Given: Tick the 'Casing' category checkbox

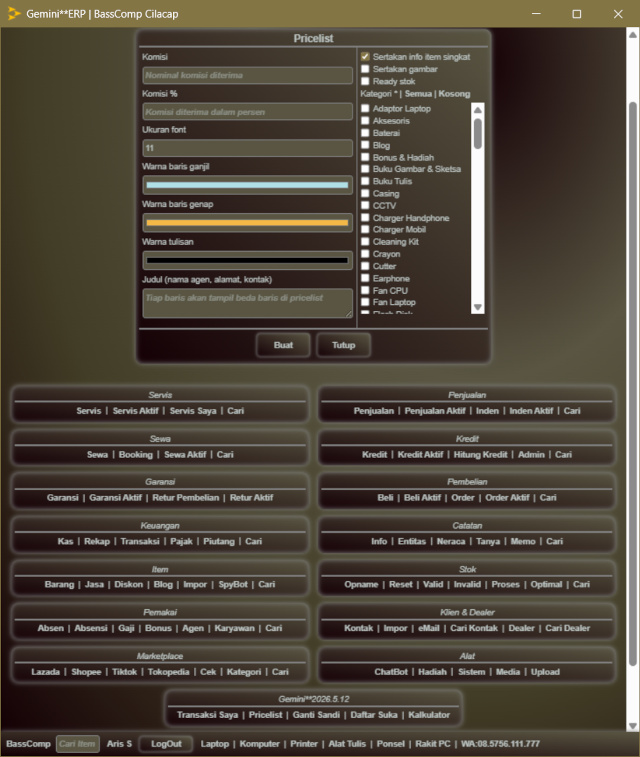Looking at the screenshot, I should (x=365, y=193).
